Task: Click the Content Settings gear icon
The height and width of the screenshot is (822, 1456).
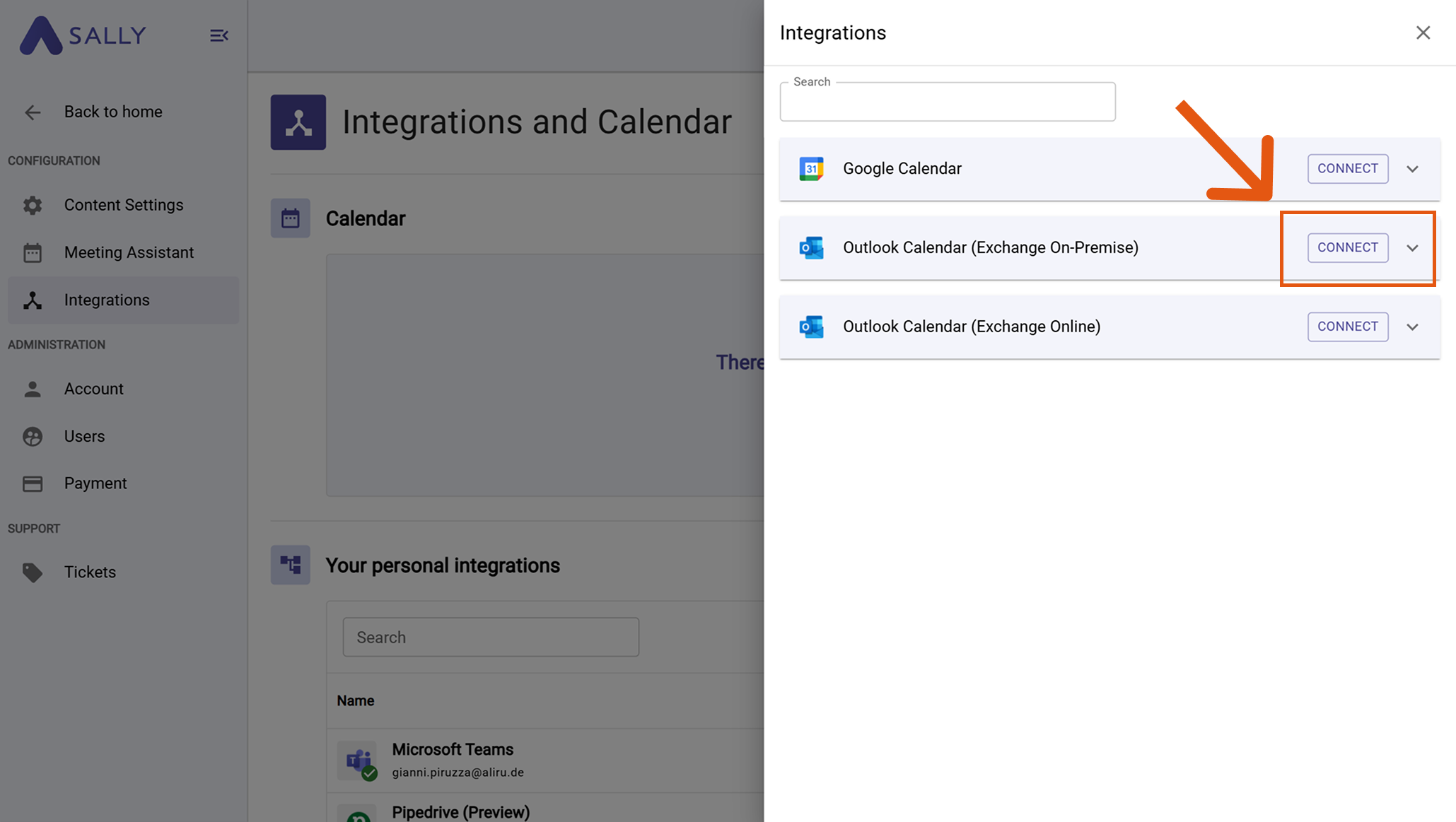Action: click(33, 205)
